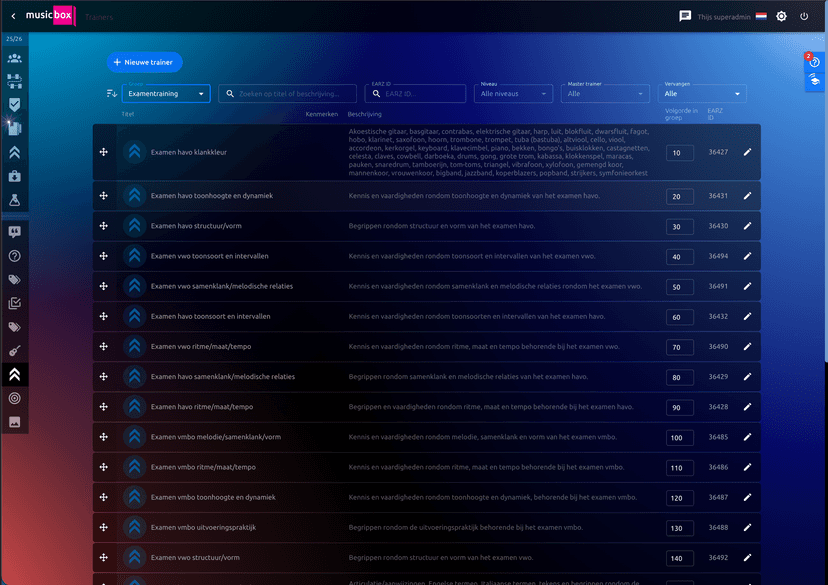This screenshot has height=585, width=828.
Task: Click the musicbox logo
Action: pyautogui.click(x=50, y=15)
